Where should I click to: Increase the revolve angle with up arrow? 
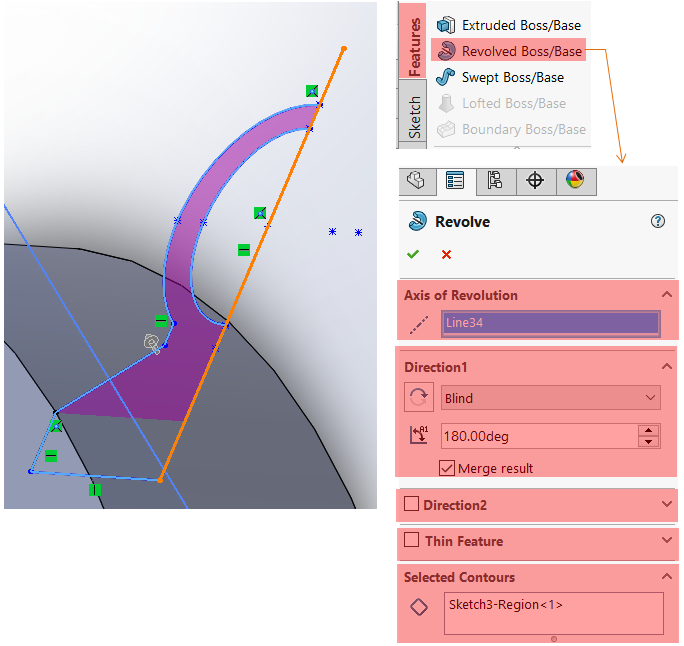[649, 431]
